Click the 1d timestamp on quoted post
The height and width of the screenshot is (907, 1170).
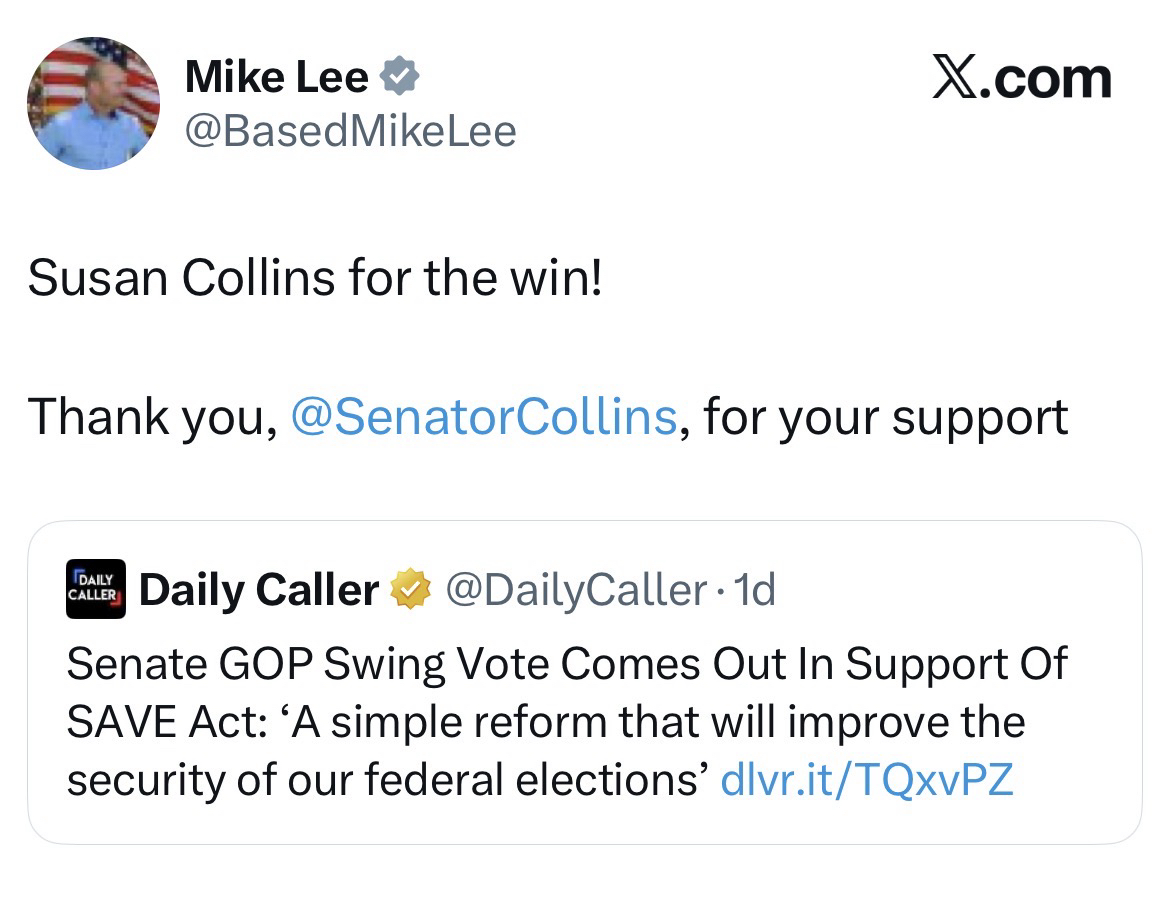pos(754,590)
